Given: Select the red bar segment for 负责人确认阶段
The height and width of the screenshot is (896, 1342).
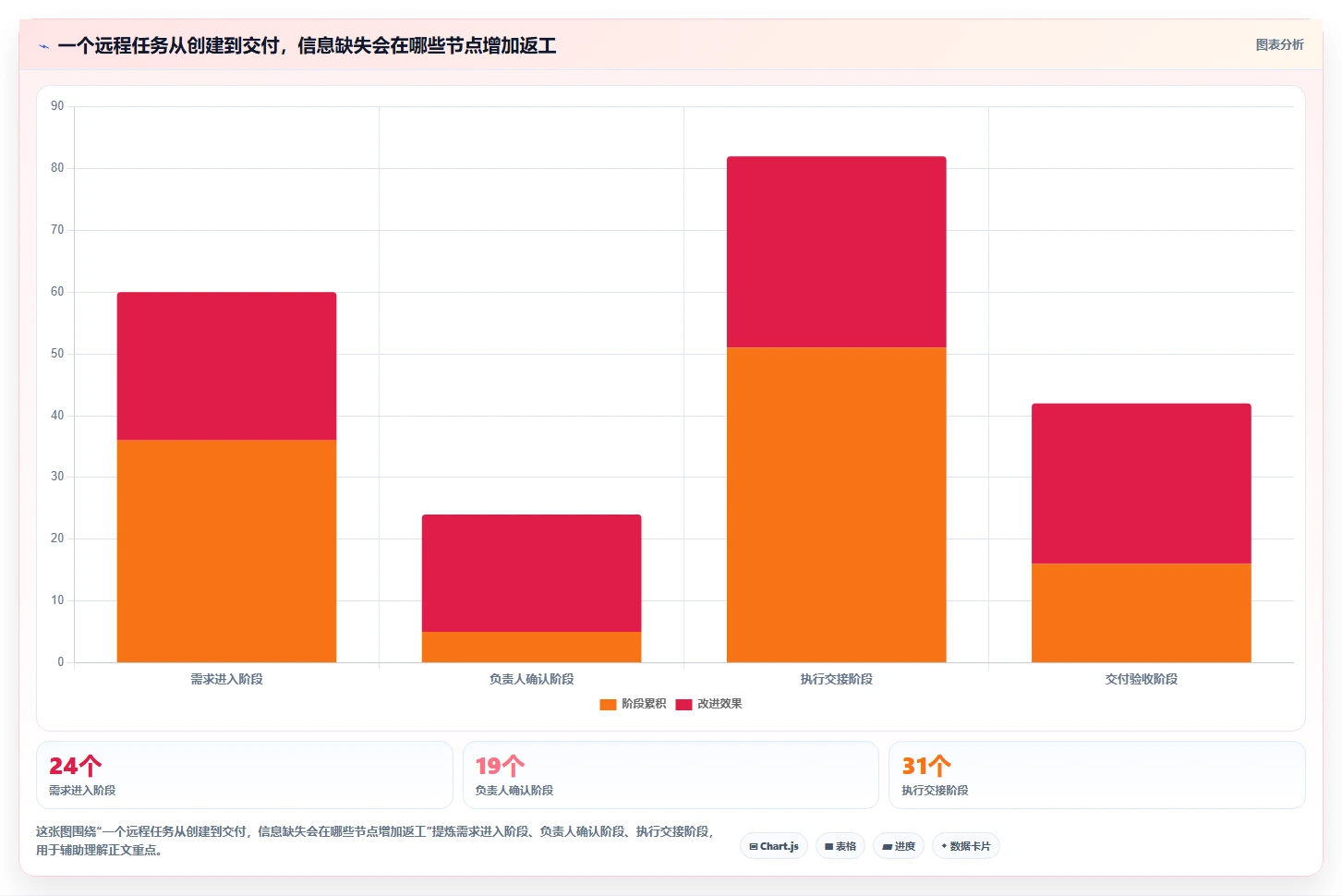Looking at the screenshot, I should [x=531, y=573].
